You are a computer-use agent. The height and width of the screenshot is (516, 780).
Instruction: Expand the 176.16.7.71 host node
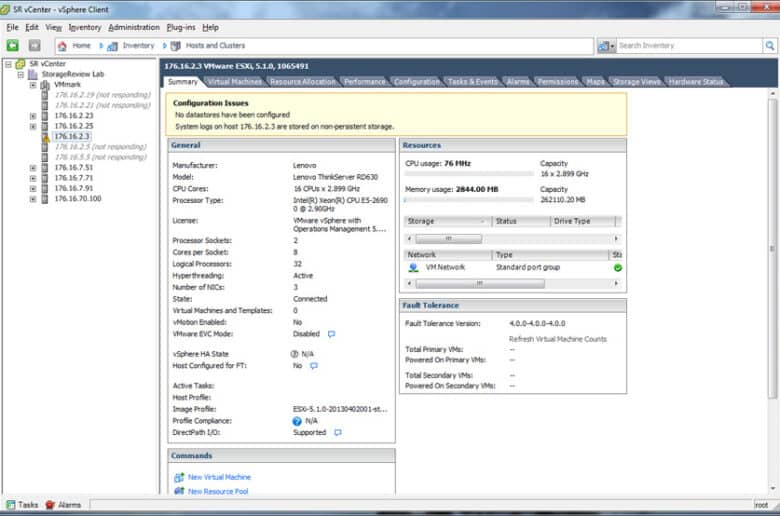(x=33, y=178)
